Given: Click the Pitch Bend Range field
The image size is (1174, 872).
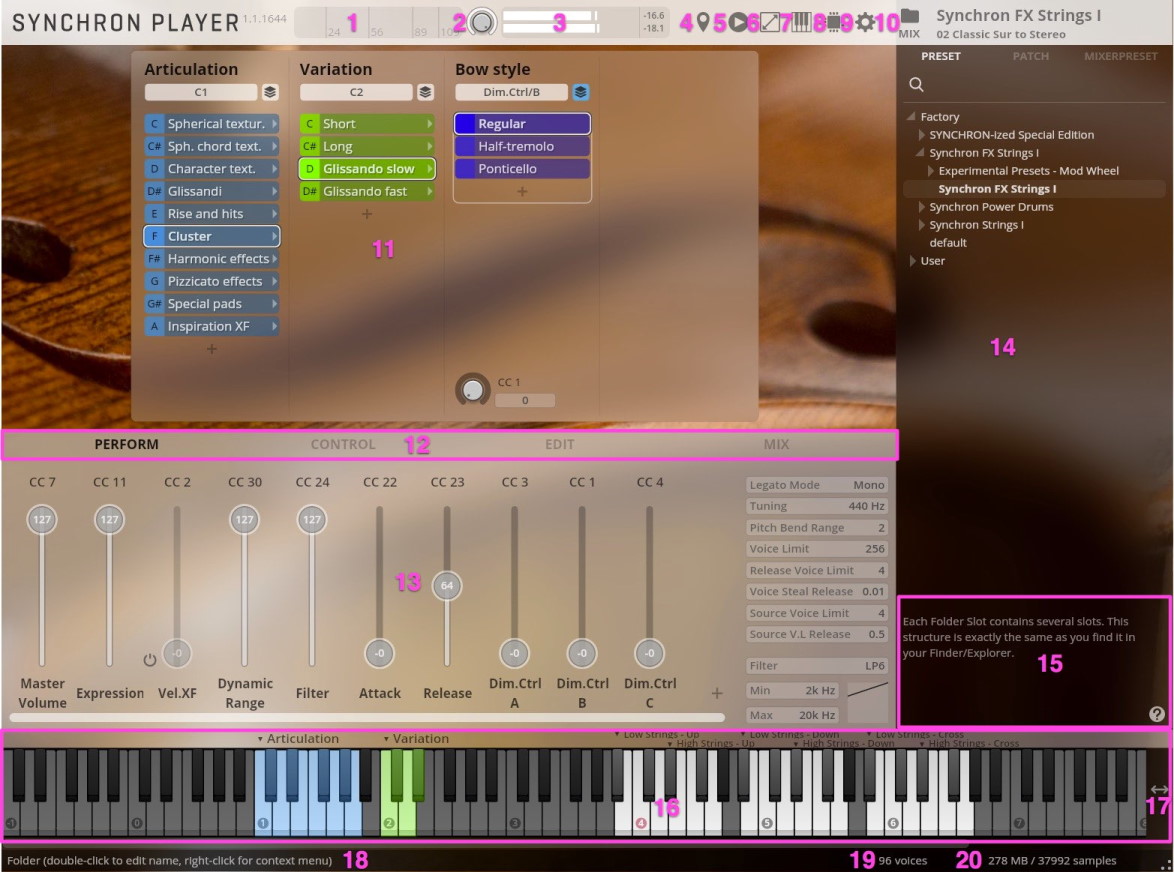Looking at the screenshot, I should 817,528.
